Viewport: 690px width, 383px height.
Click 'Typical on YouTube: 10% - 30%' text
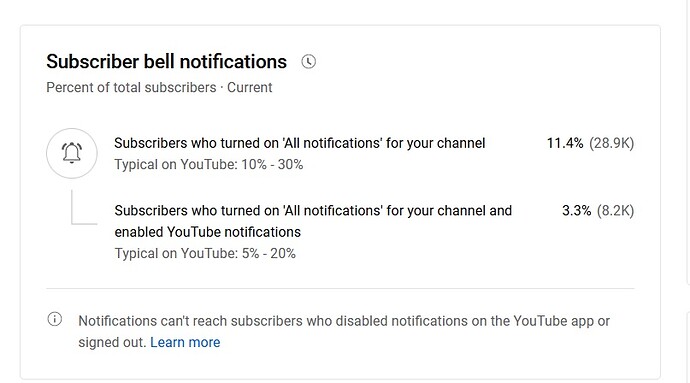(x=209, y=165)
